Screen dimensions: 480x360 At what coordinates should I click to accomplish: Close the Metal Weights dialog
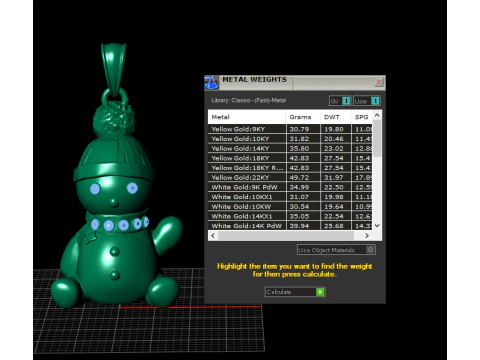[x=379, y=82]
